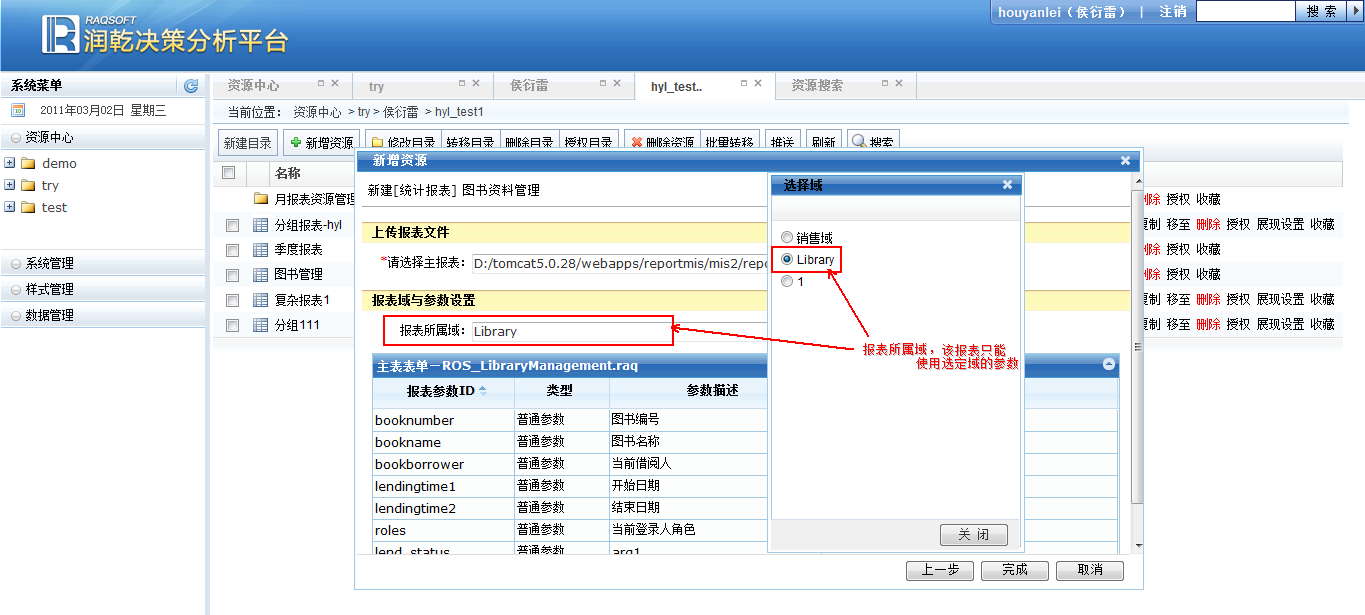Click the 完成 button
This screenshot has height=615, width=1365.
pyautogui.click(x=1015, y=570)
